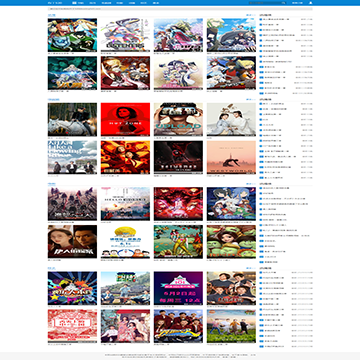Open 'more' link of second TV section
Viewport: 360px width, 360px height.
click(x=250, y=99)
